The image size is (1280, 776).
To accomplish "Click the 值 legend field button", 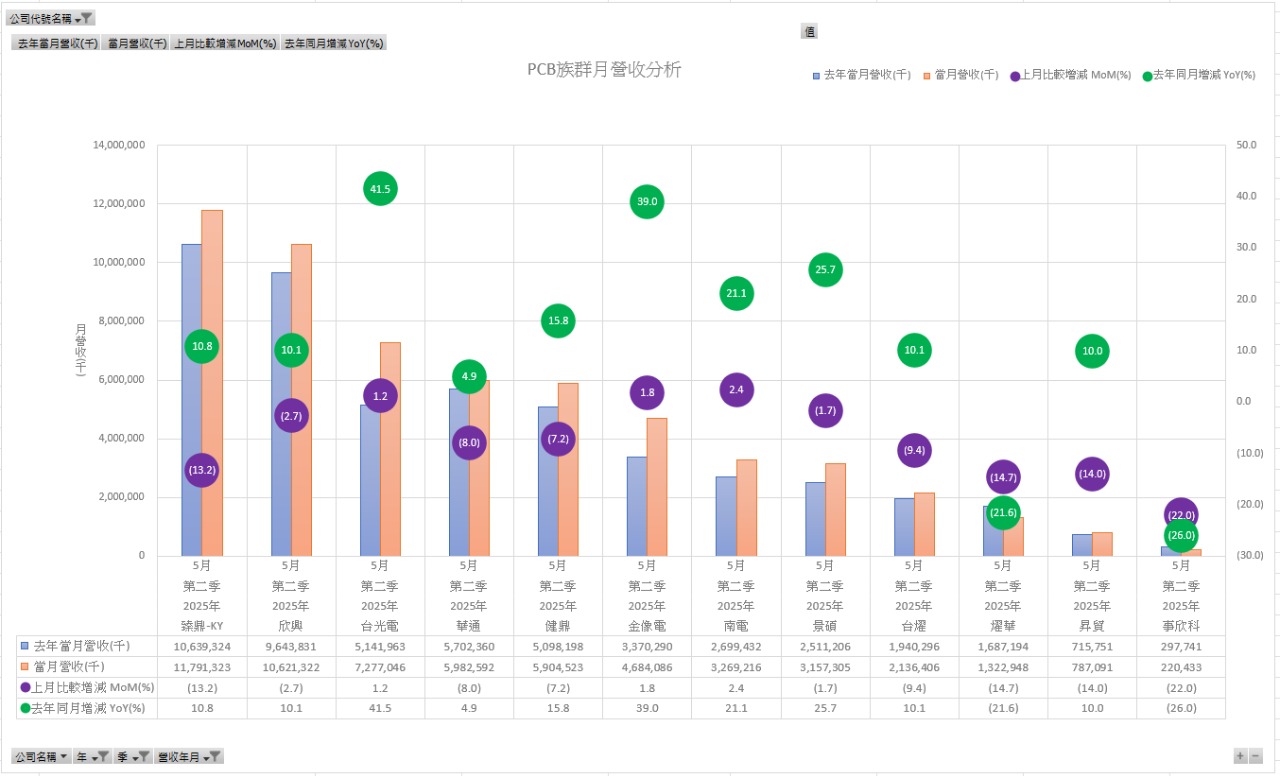I will pyautogui.click(x=809, y=32).
